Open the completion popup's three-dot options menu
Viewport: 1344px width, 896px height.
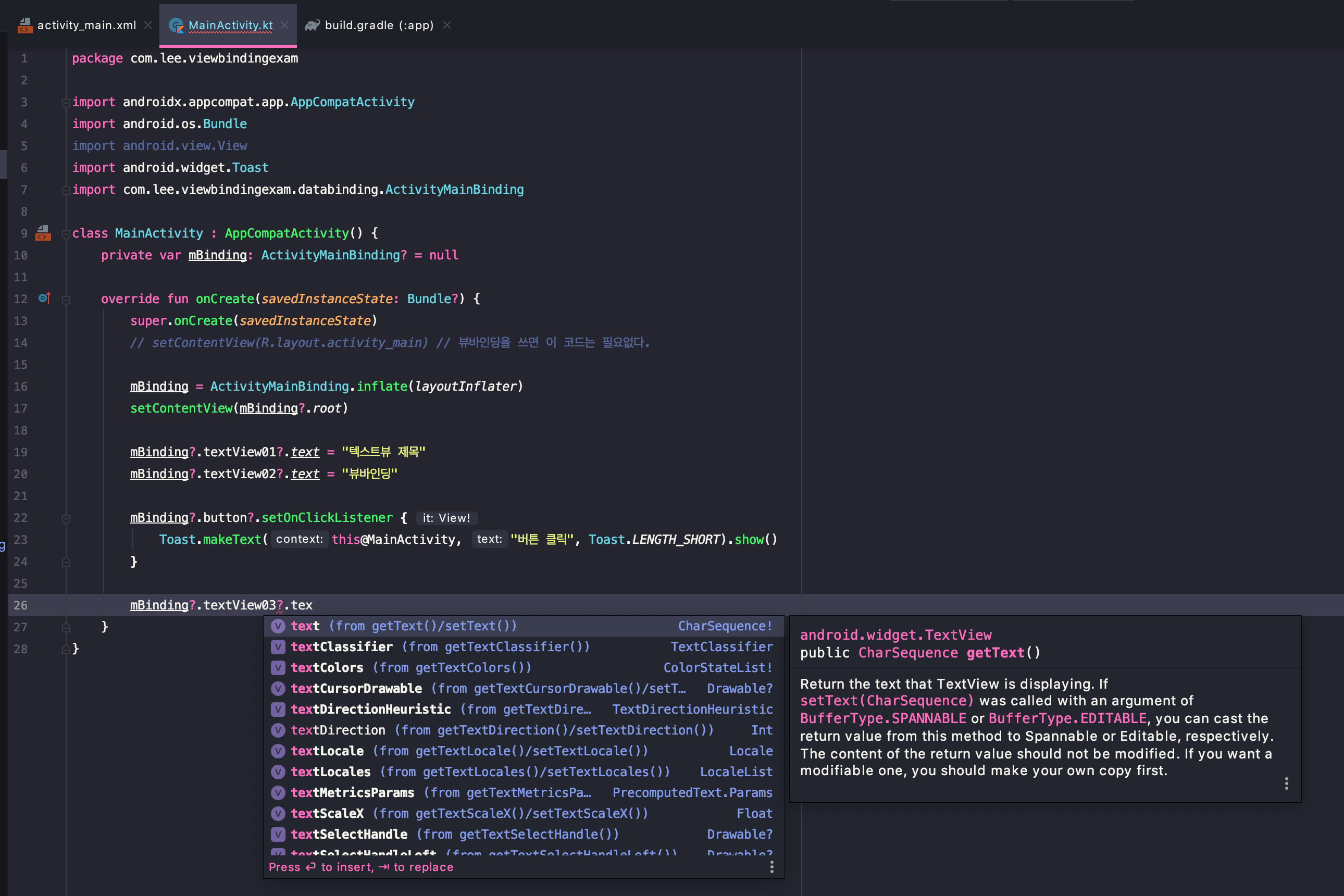tap(771, 867)
